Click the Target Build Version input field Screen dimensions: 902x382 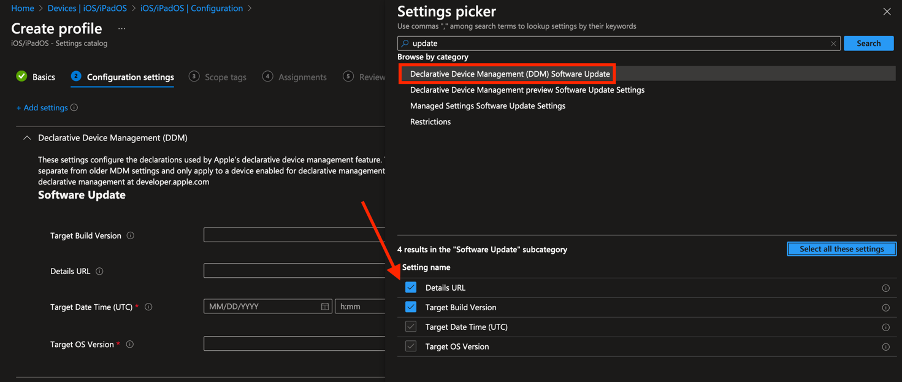tap(294, 235)
